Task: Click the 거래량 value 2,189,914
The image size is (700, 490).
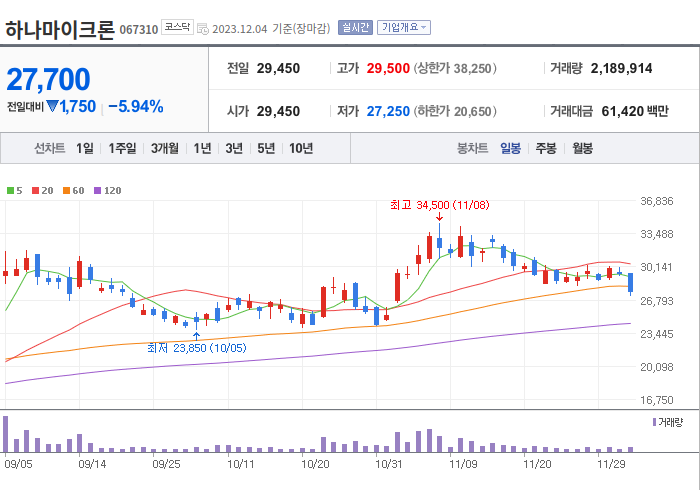Action: tap(621, 68)
